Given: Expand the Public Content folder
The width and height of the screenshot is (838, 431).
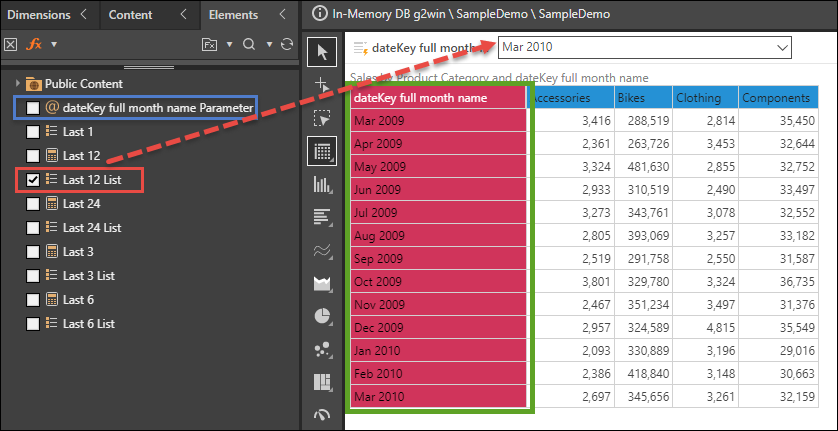Looking at the screenshot, I should point(18,84).
